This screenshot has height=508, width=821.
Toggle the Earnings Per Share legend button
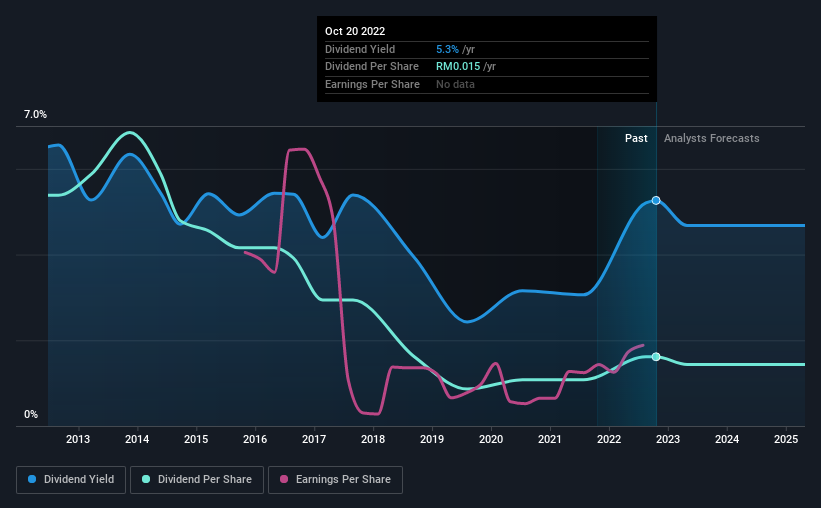pyautogui.click(x=335, y=480)
